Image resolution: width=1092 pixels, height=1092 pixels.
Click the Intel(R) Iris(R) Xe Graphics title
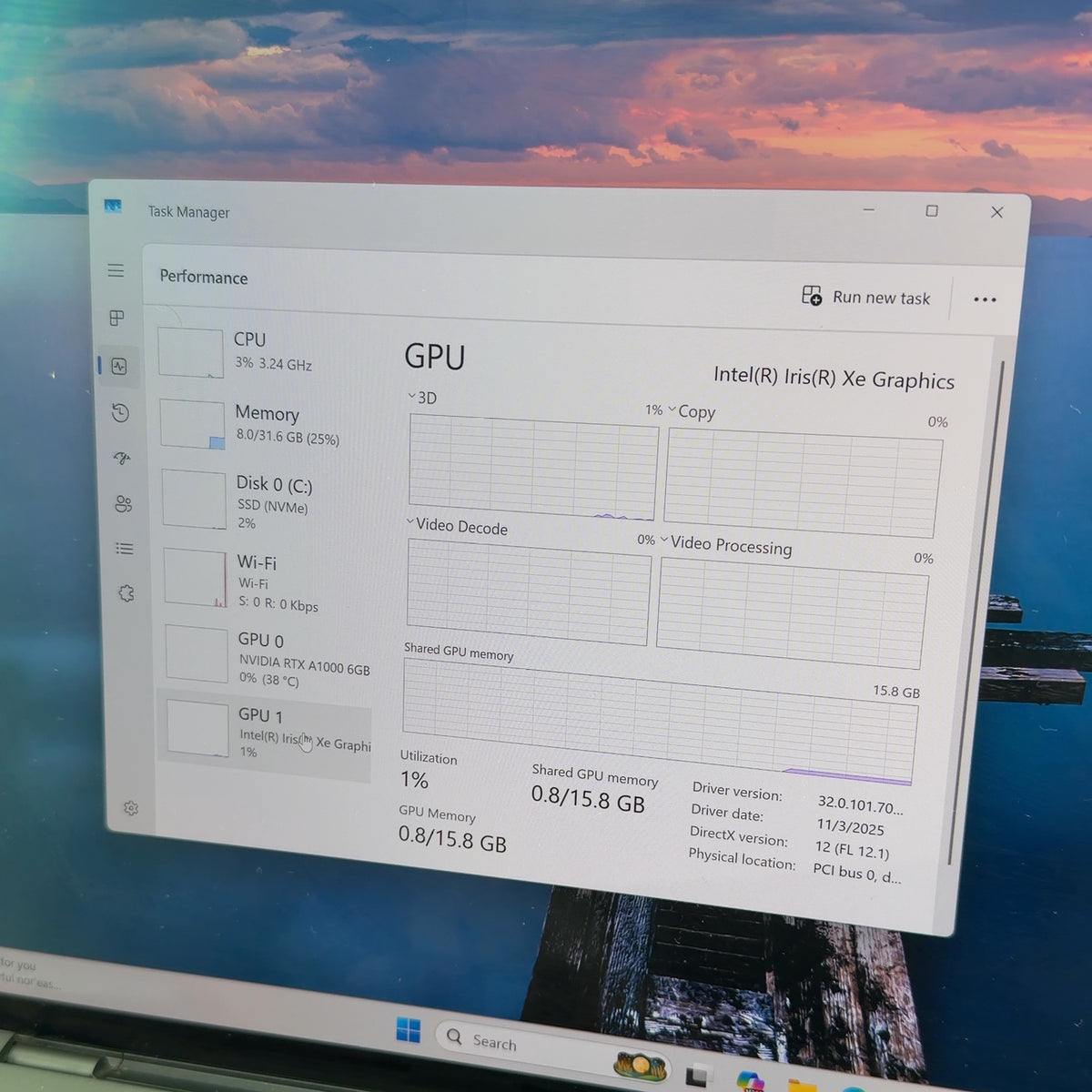coord(834,378)
